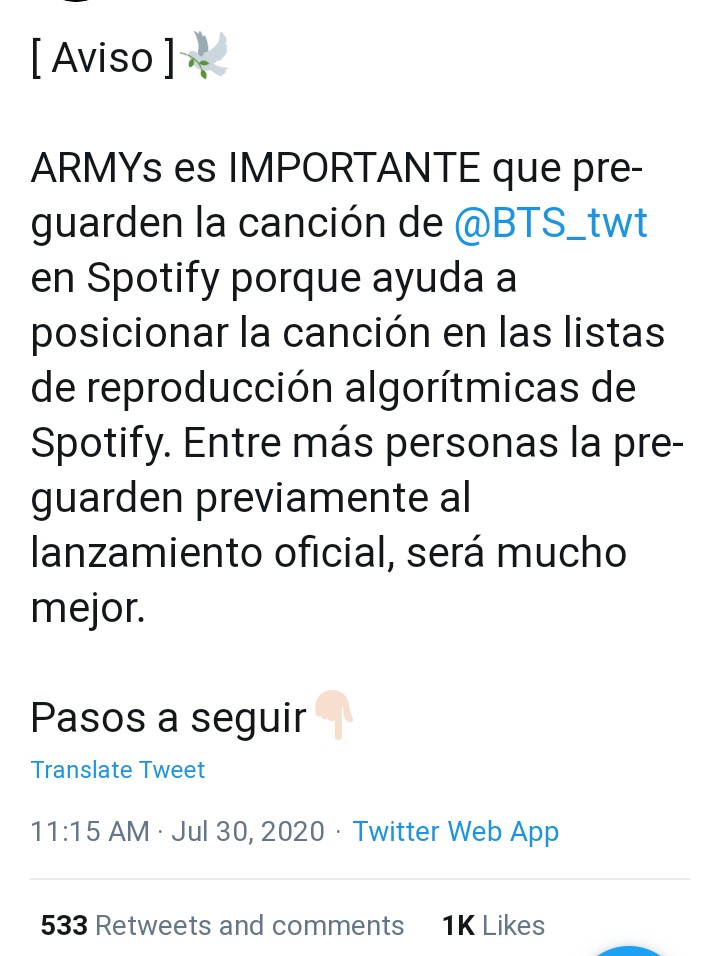Click the 11:15 AM timestamp
The width and height of the screenshot is (720, 956).
coord(90,832)
